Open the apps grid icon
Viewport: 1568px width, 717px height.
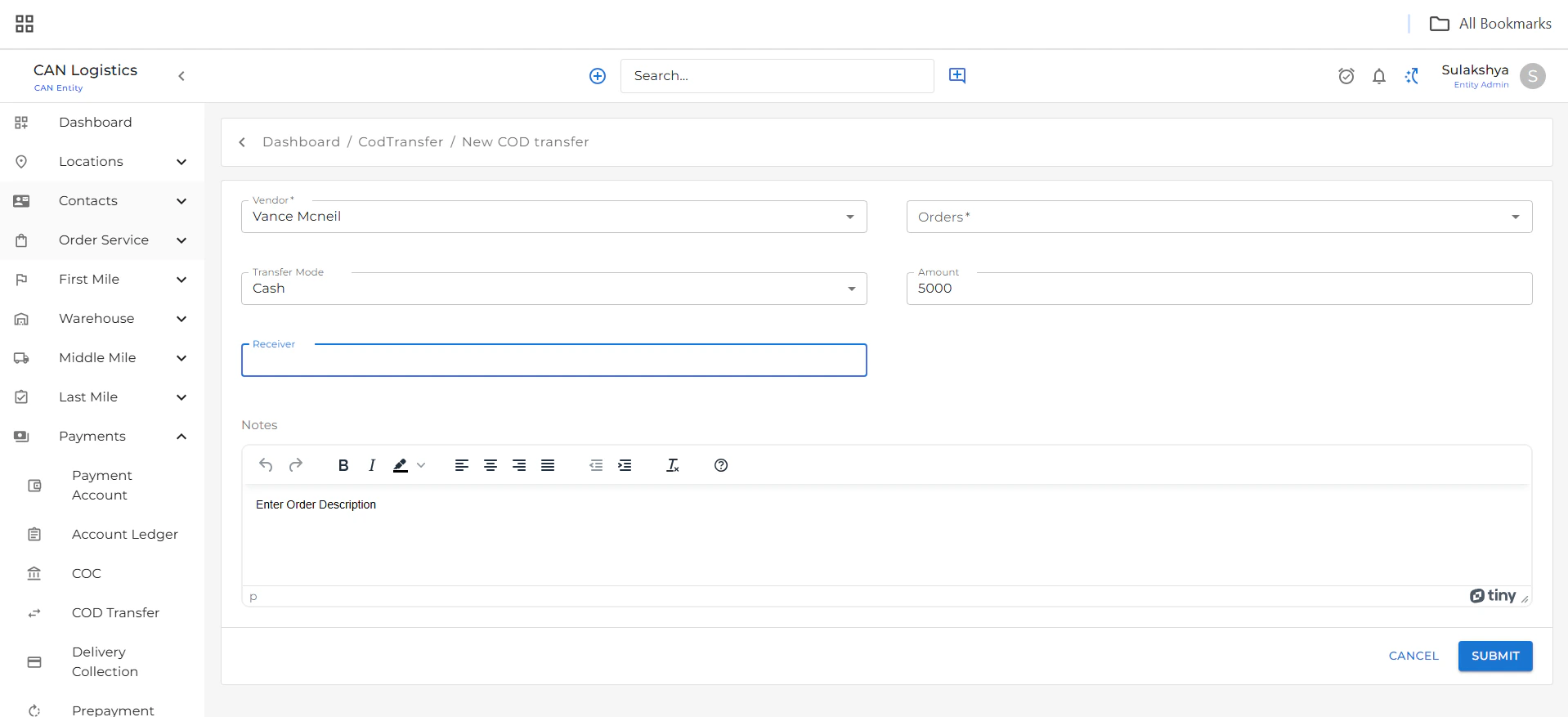[25, 24]
